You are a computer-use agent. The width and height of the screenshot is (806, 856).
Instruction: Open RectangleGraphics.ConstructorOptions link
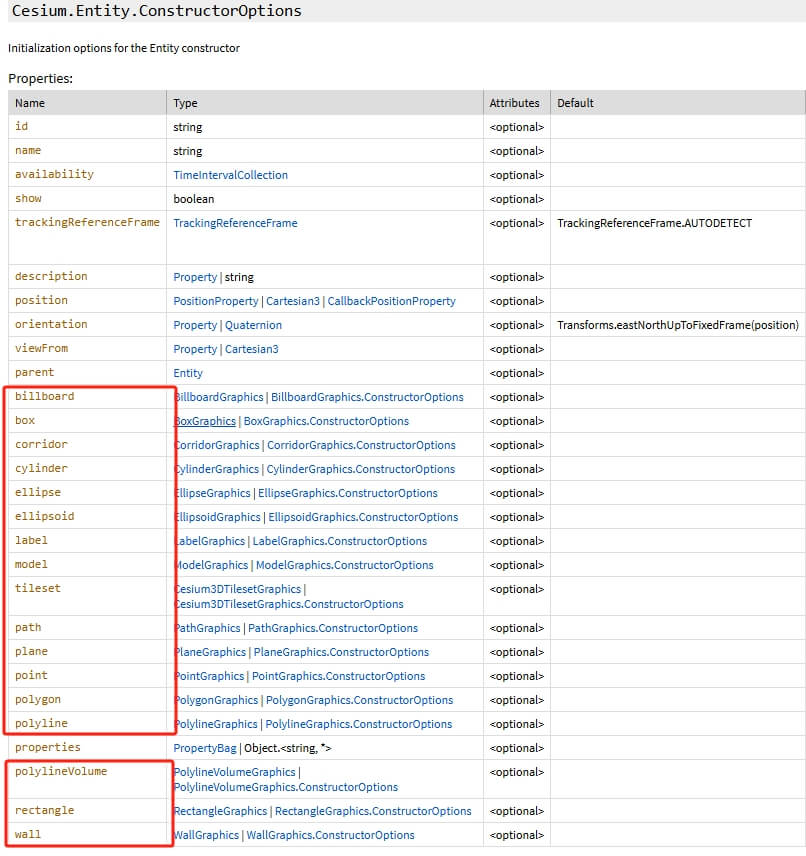[x=373, y=811]
